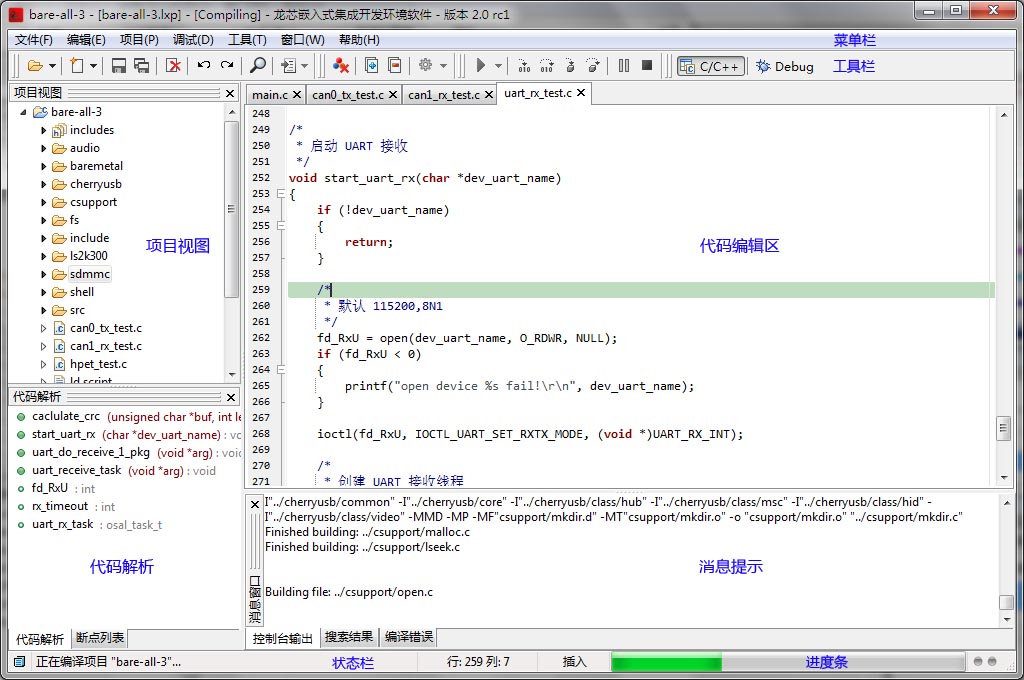Open search with the magnifier icon

(x=258, y=65)
